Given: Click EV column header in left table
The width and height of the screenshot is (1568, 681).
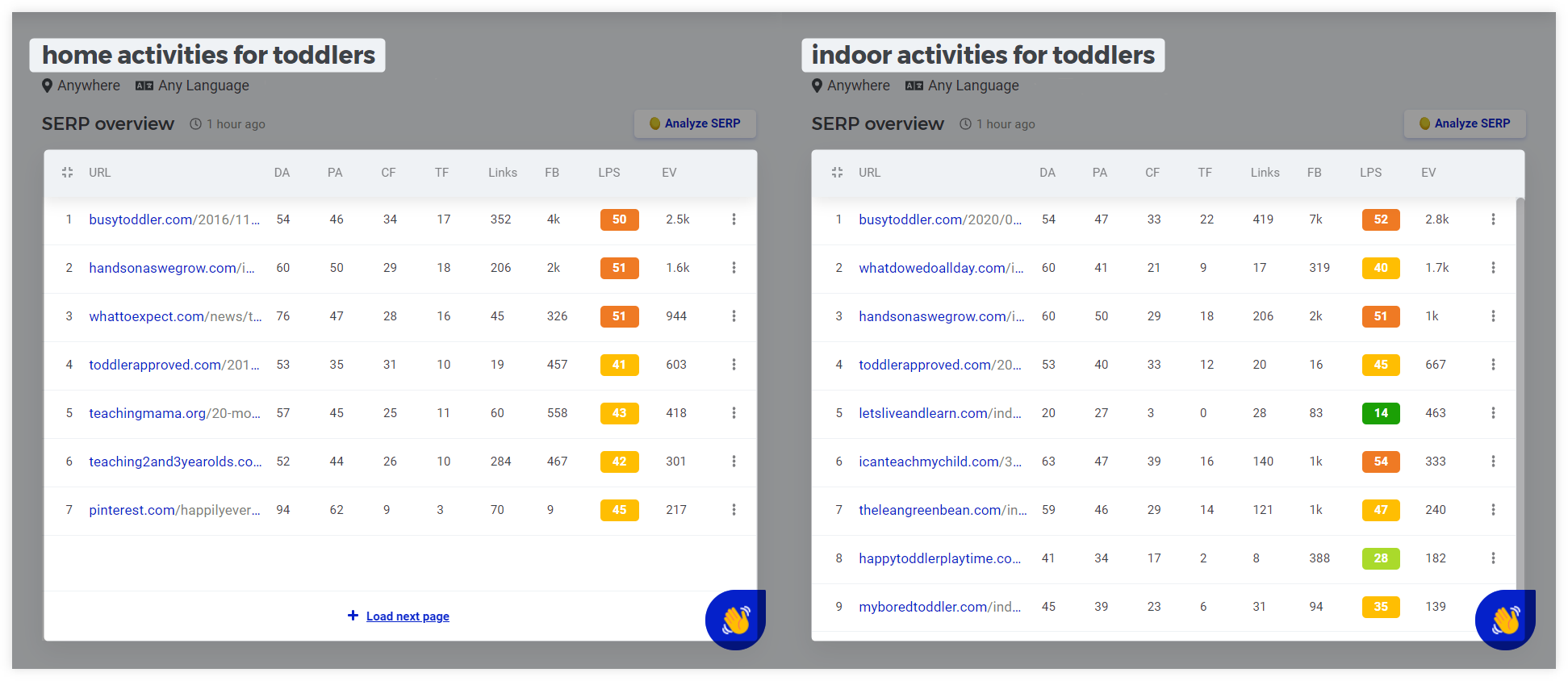Looking at the screenshot, I should pyautogui.click(x=669, y=173).
